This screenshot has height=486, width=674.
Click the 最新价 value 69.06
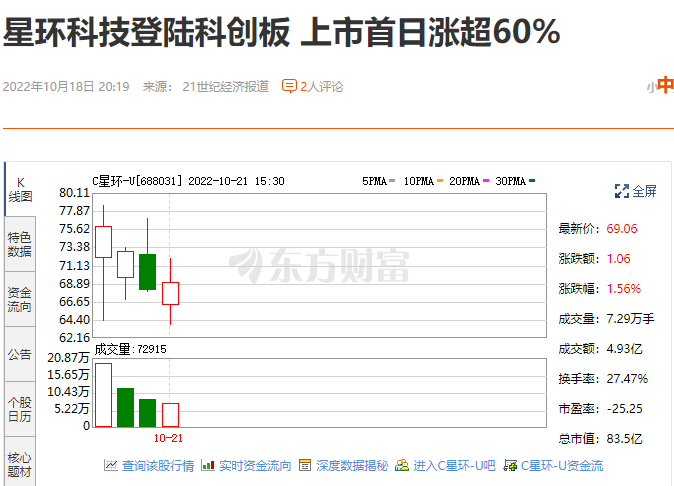[622, 229]
